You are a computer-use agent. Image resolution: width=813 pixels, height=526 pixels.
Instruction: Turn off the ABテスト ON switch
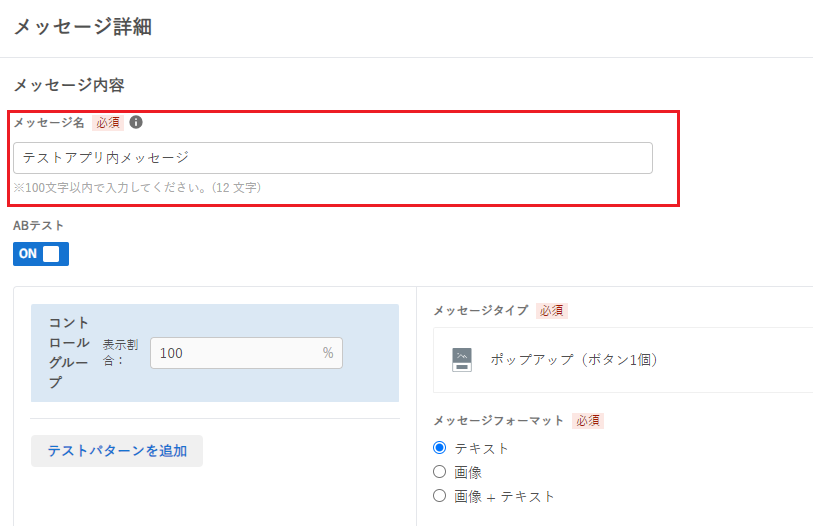[41, 254]
